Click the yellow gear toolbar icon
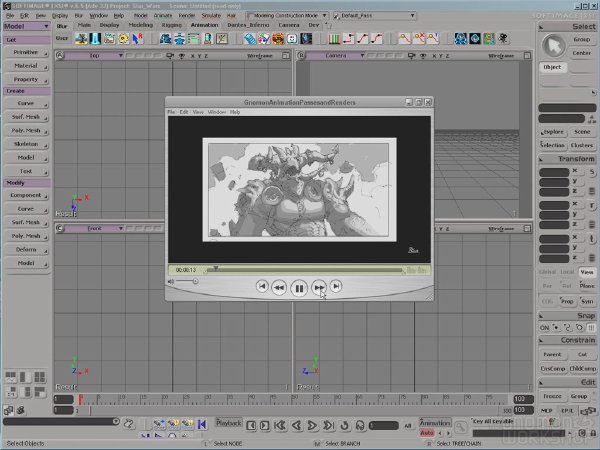The height and width of the screenshot is (450, 600). (123, 39)
